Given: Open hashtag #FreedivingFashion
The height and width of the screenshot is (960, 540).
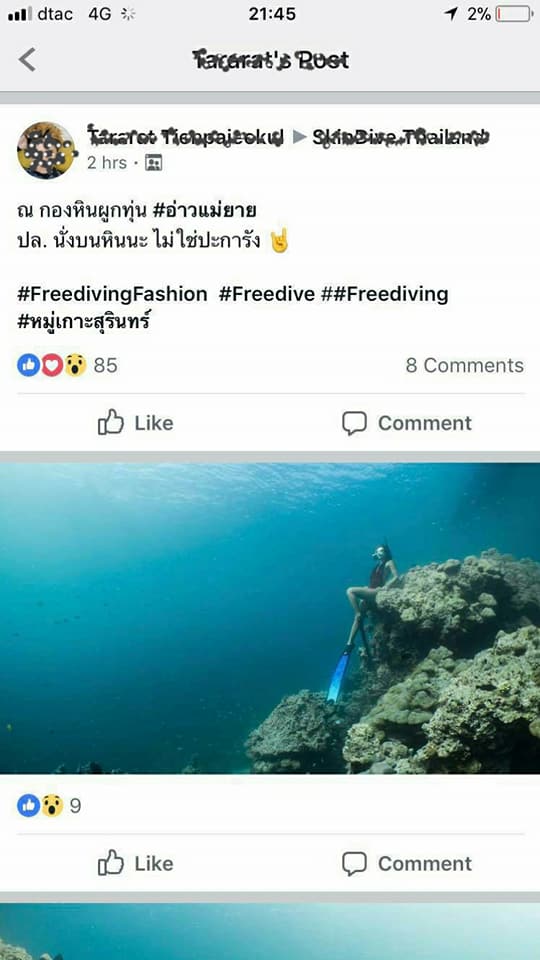Looking at the screenshot, I should pyautogui.click(x=112, y=294).
